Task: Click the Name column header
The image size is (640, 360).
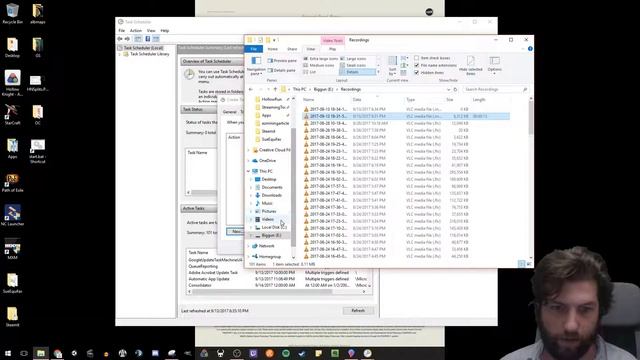Action: tap(309, 100)
